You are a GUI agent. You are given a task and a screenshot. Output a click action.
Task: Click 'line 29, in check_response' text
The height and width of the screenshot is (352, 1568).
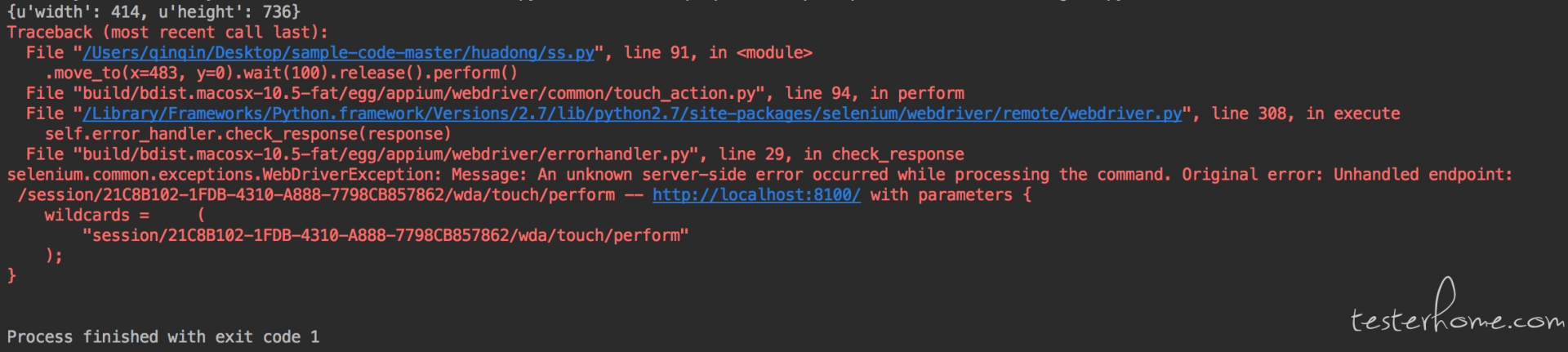[841, 154]
